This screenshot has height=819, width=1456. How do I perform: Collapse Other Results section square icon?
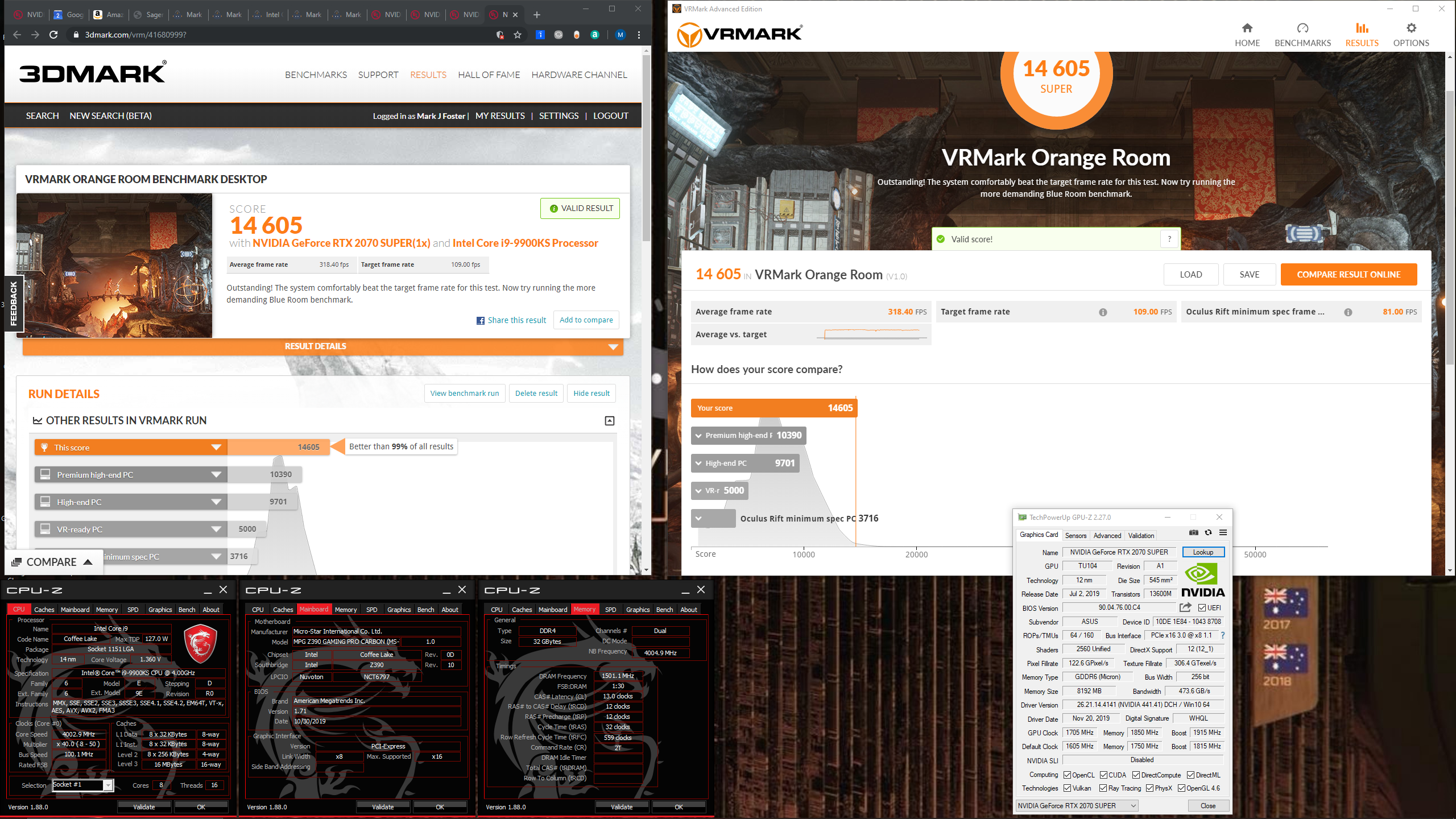[610, 421]
